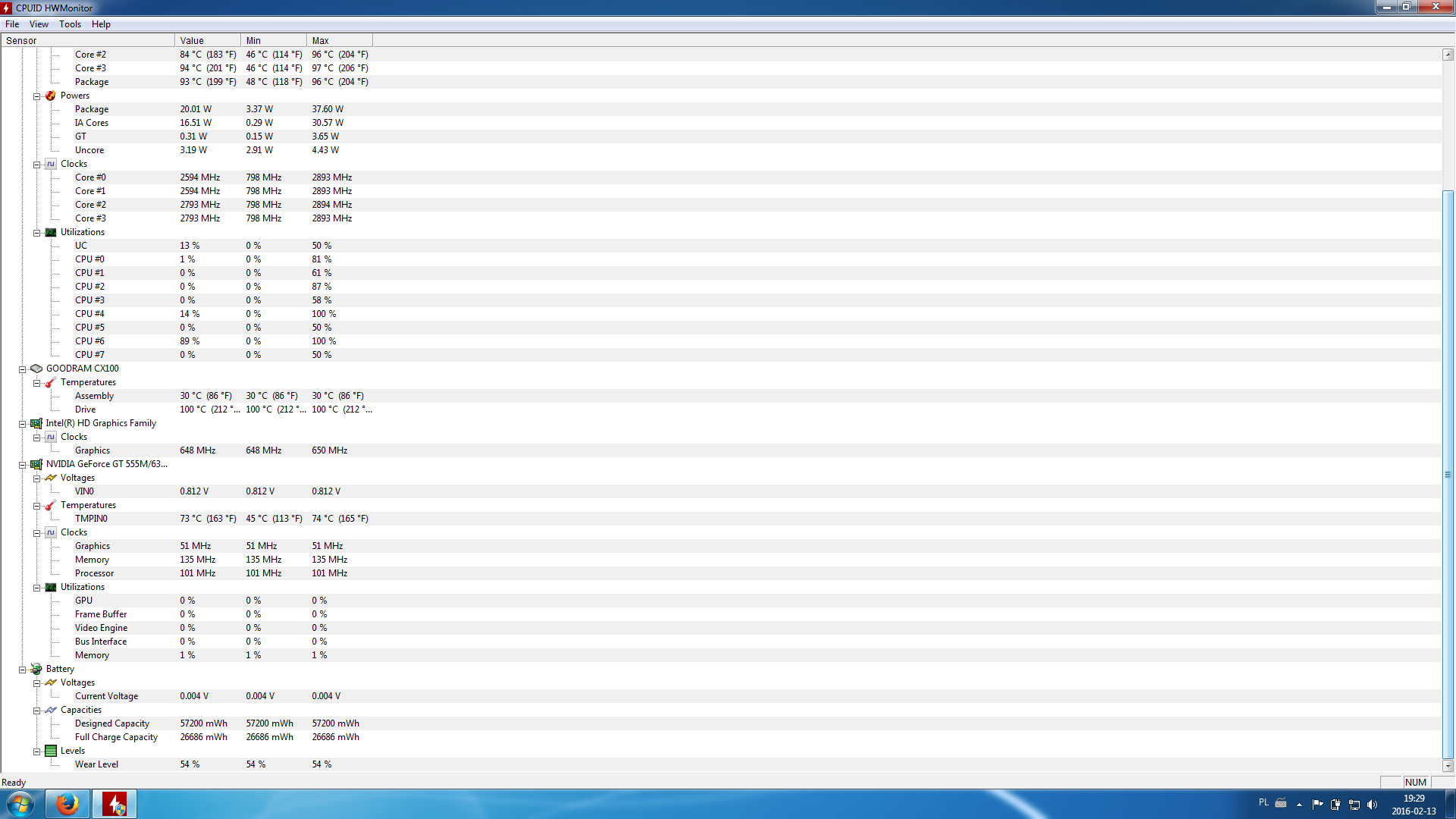Click the Battery icon in the tree
Image resolution: width=1456 pixels, height=819 pixels.
click(x=36, y=669)
